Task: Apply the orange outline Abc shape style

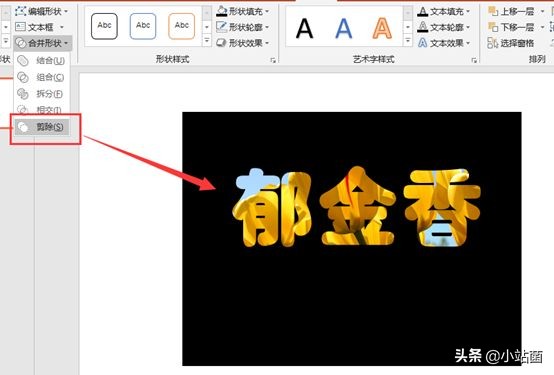Action: tap(182, 26)
